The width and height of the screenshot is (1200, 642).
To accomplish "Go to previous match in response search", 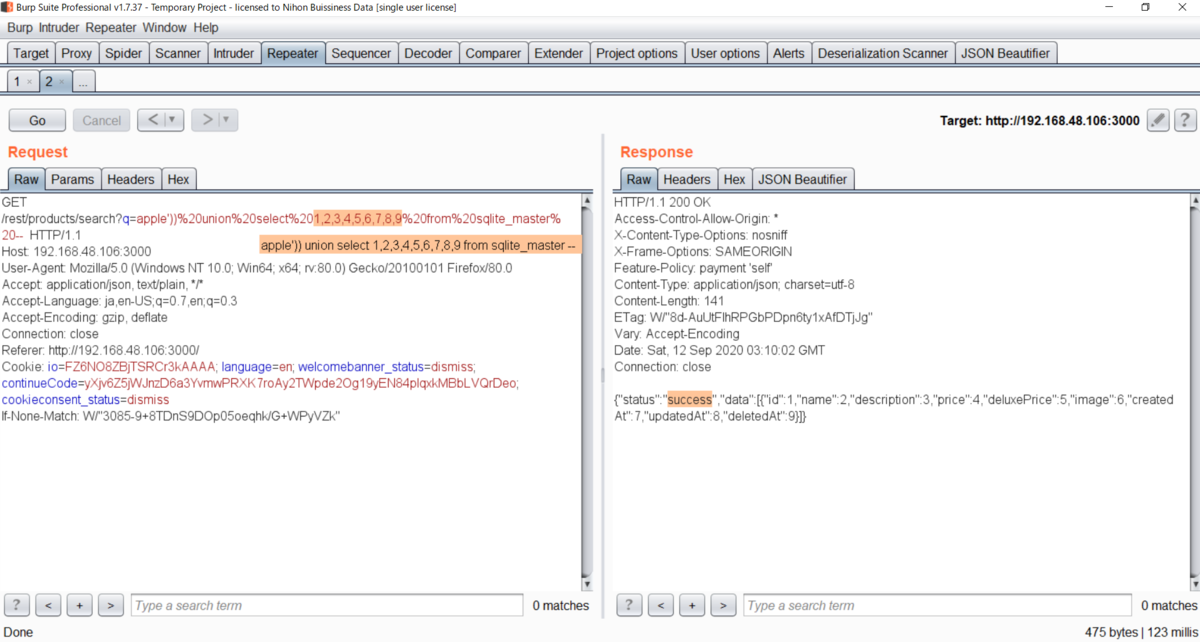I will 660,605.
